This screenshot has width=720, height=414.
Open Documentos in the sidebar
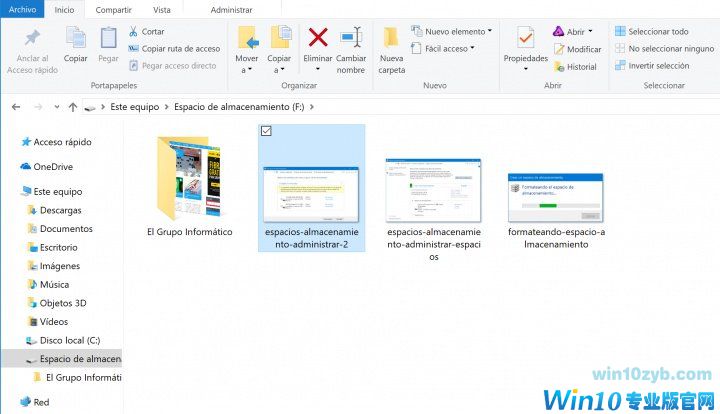[x=60, y=229]
